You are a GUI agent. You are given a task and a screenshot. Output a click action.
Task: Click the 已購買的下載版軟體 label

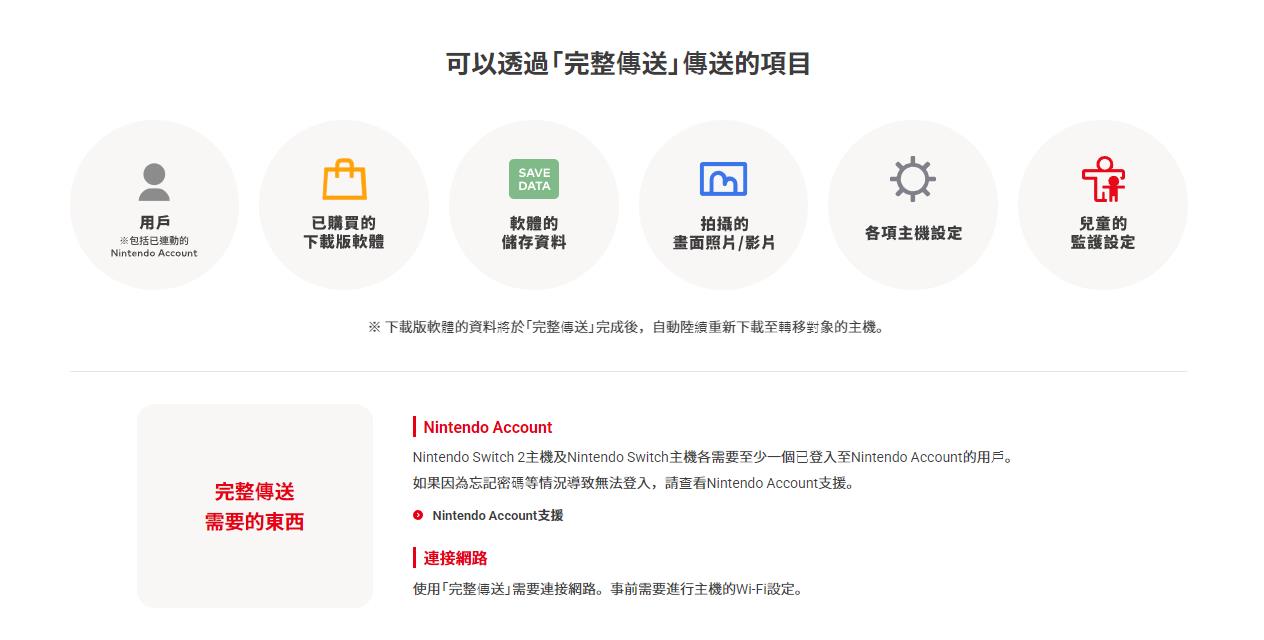pyautogui.click(x=344, y=232)
